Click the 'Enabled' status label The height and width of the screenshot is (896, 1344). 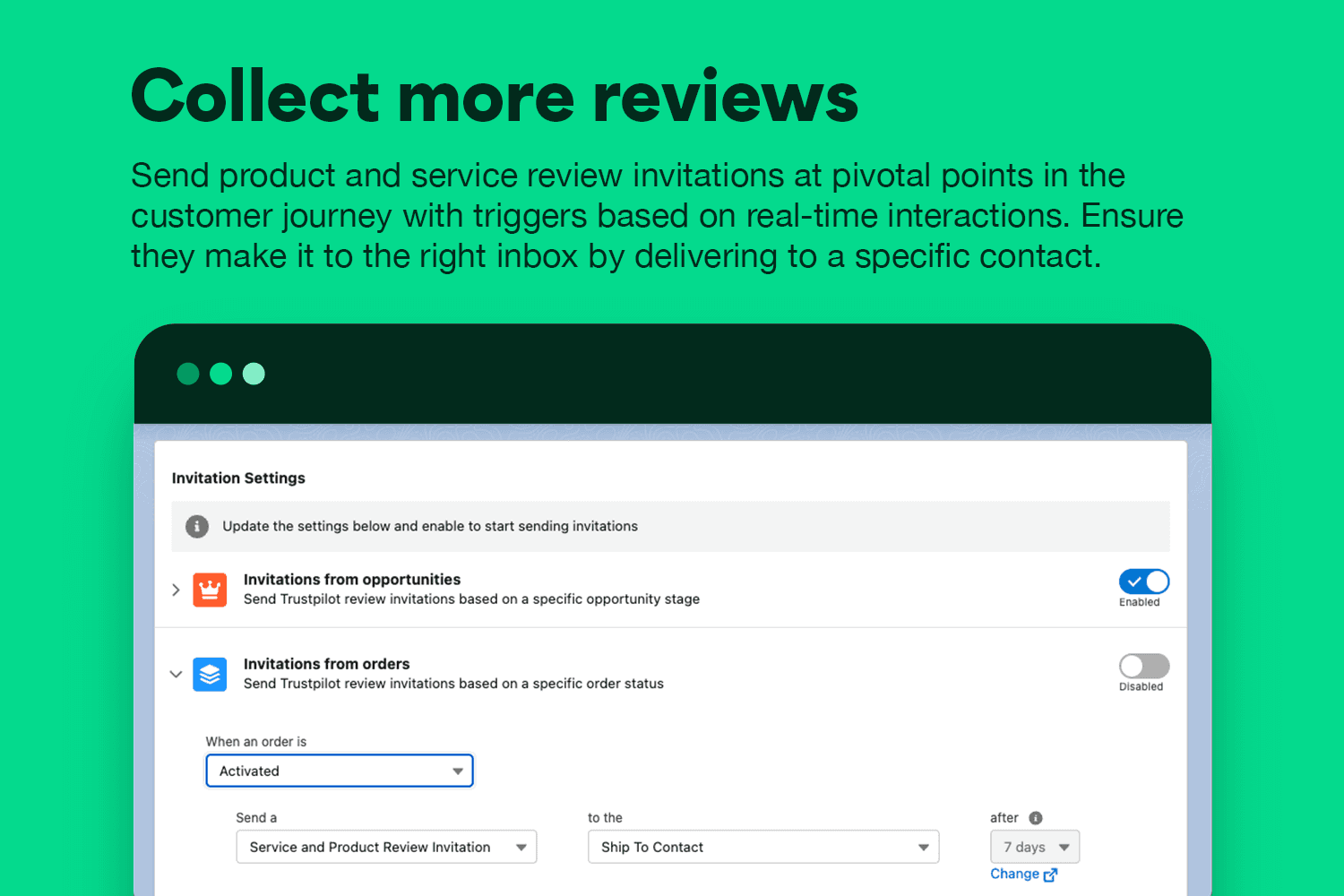(x=1140, y=602)
